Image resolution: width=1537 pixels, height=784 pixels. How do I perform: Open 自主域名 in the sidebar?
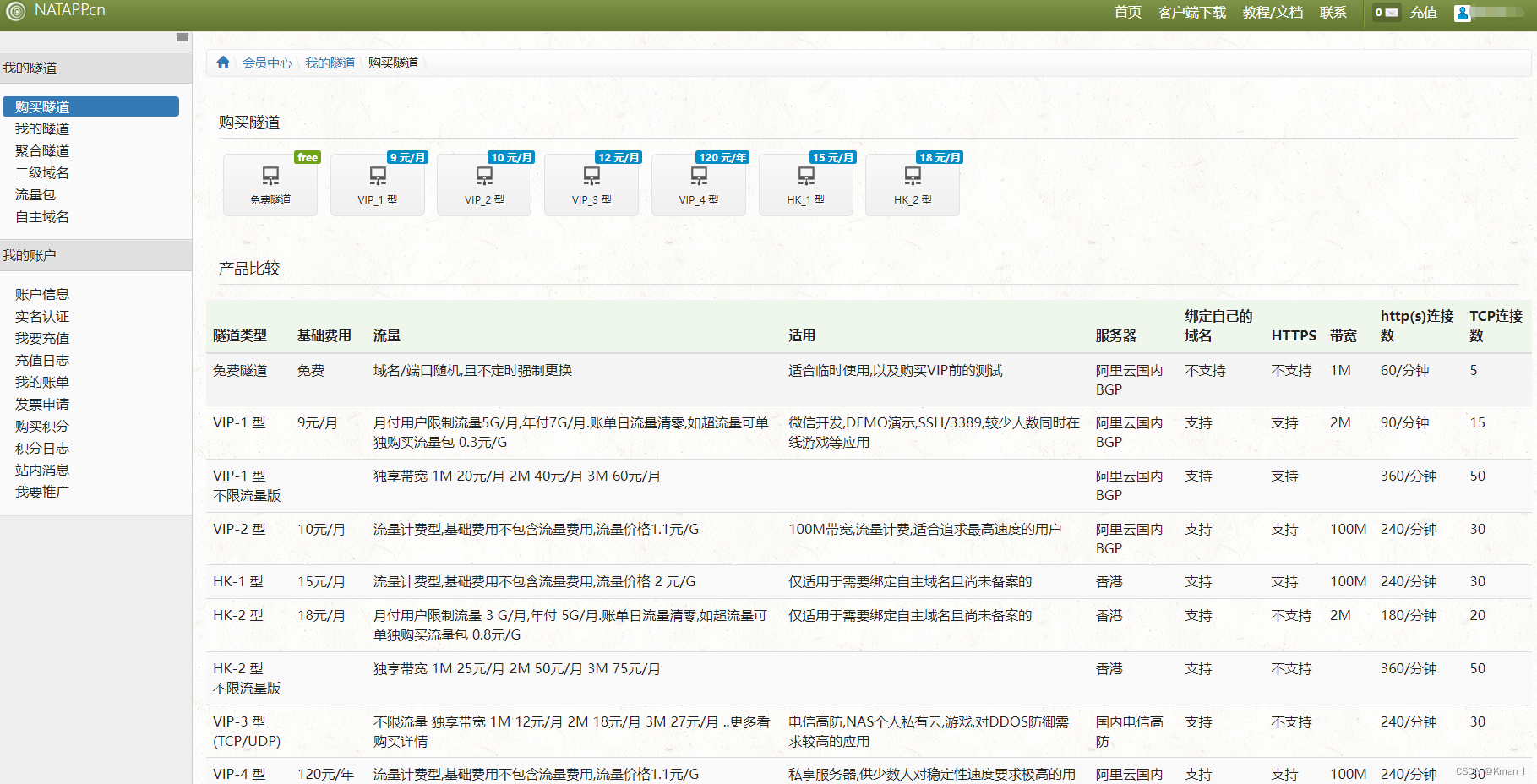click(x=42, y=216)
